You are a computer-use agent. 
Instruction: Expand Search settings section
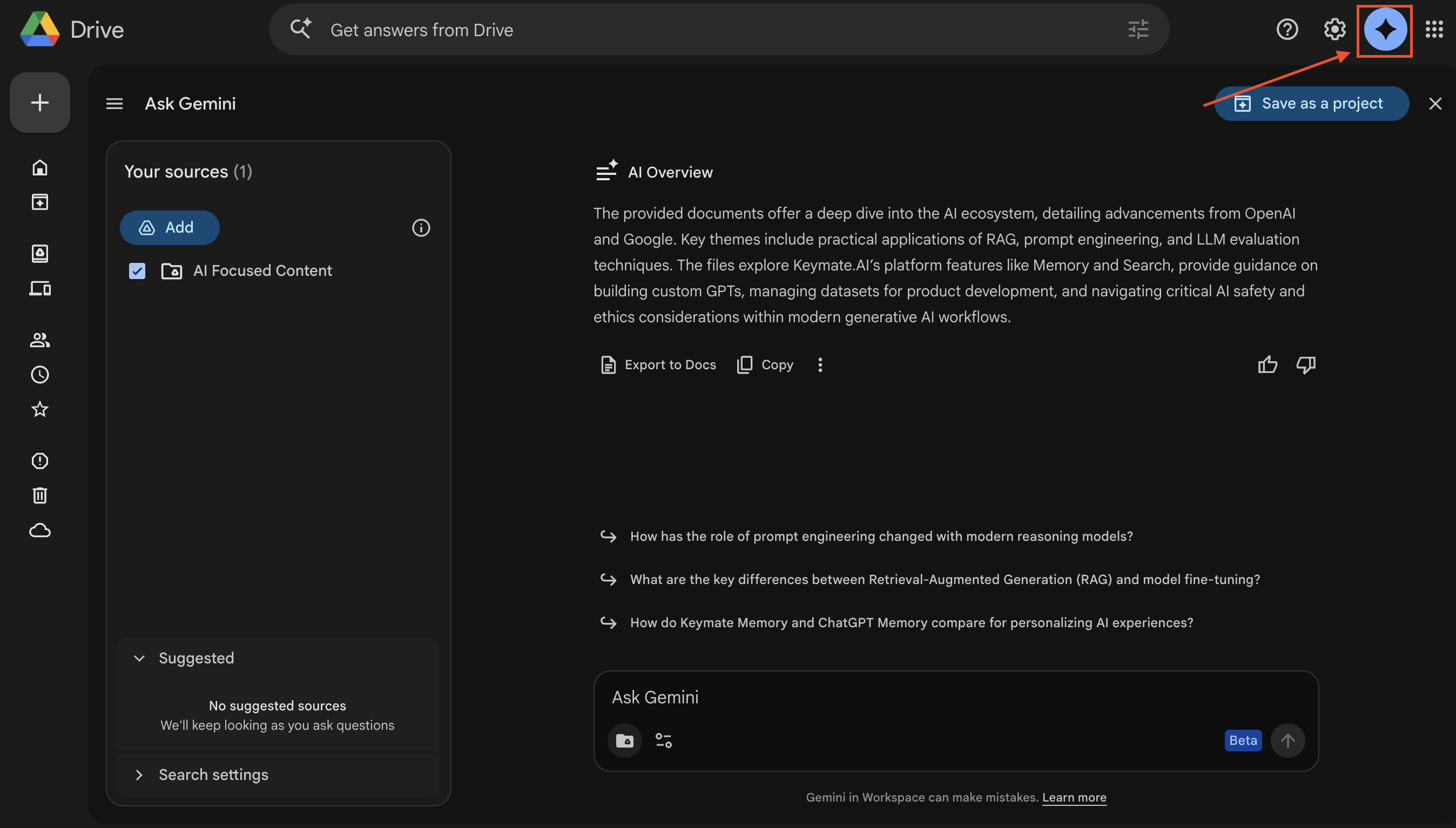(139, 775)
